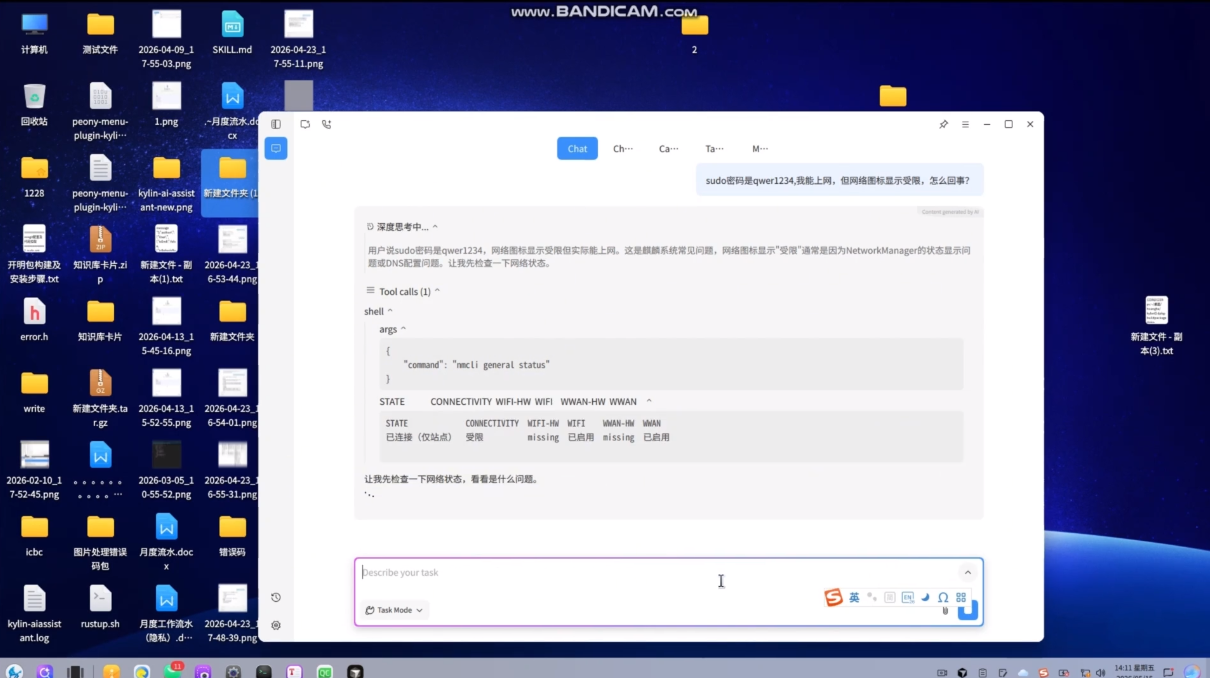The width and height of the screenshot is (1210, 678).
Task: Select the 错误码 folder on desktop
Action: pyautogui.click(x=232, y=535)
